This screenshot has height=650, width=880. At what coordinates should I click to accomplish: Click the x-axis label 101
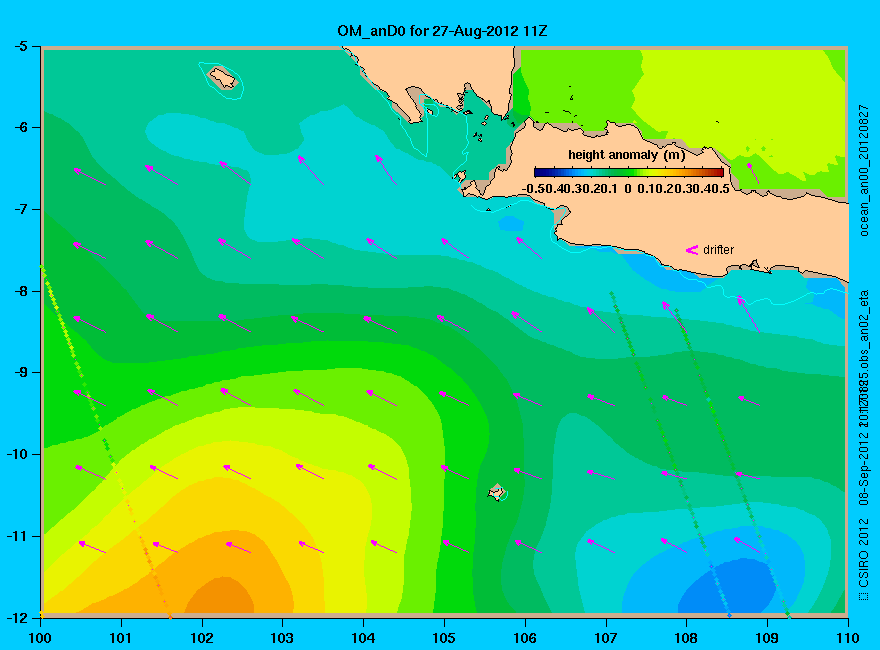click(121, 638)
